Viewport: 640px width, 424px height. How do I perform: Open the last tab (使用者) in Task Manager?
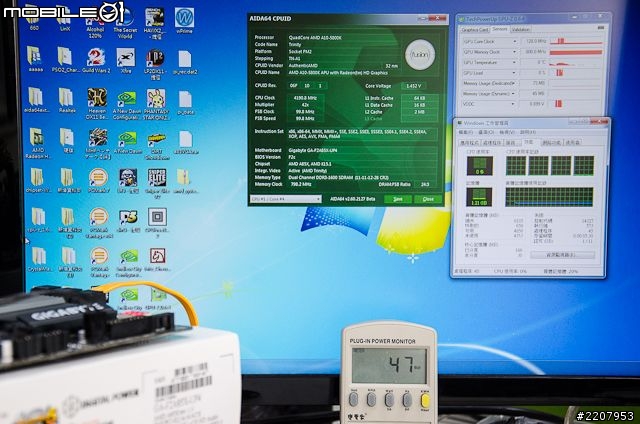click(573, 142)
